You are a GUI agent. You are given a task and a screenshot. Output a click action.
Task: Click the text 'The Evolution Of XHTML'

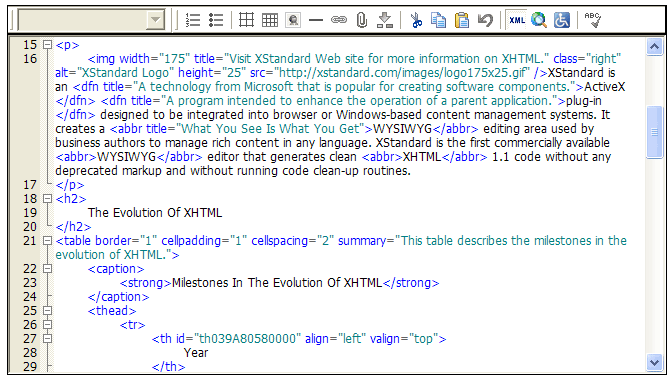point(155,212)
